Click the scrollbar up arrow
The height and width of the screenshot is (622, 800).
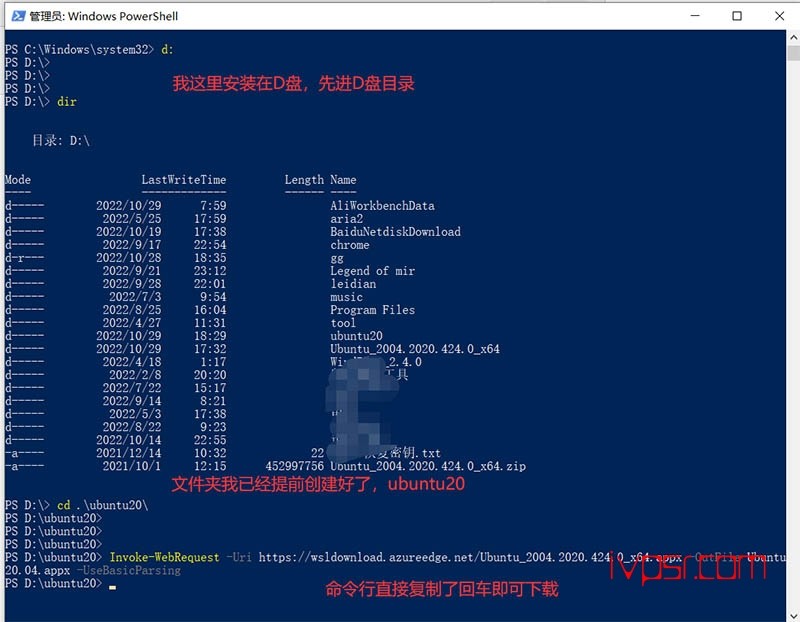tap(793, 37)
